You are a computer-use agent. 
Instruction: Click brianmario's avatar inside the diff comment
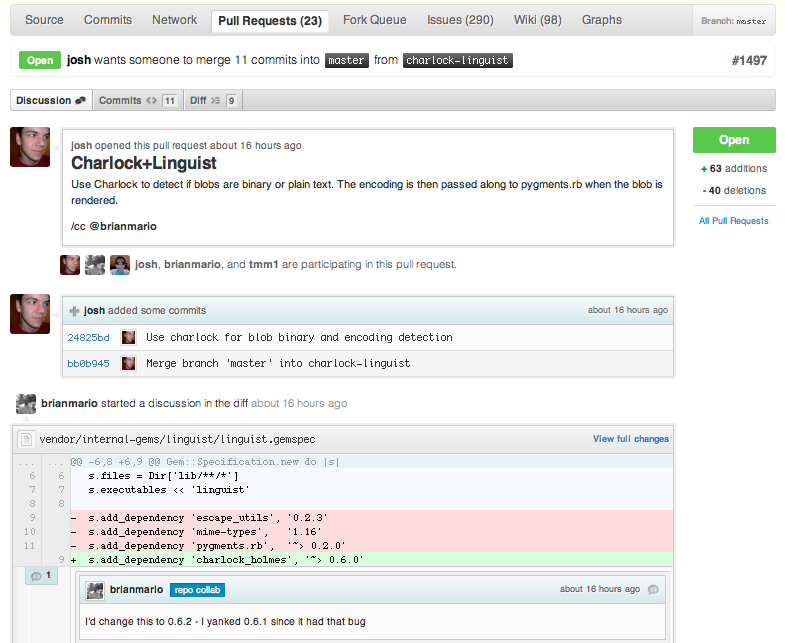click(95, 590)
